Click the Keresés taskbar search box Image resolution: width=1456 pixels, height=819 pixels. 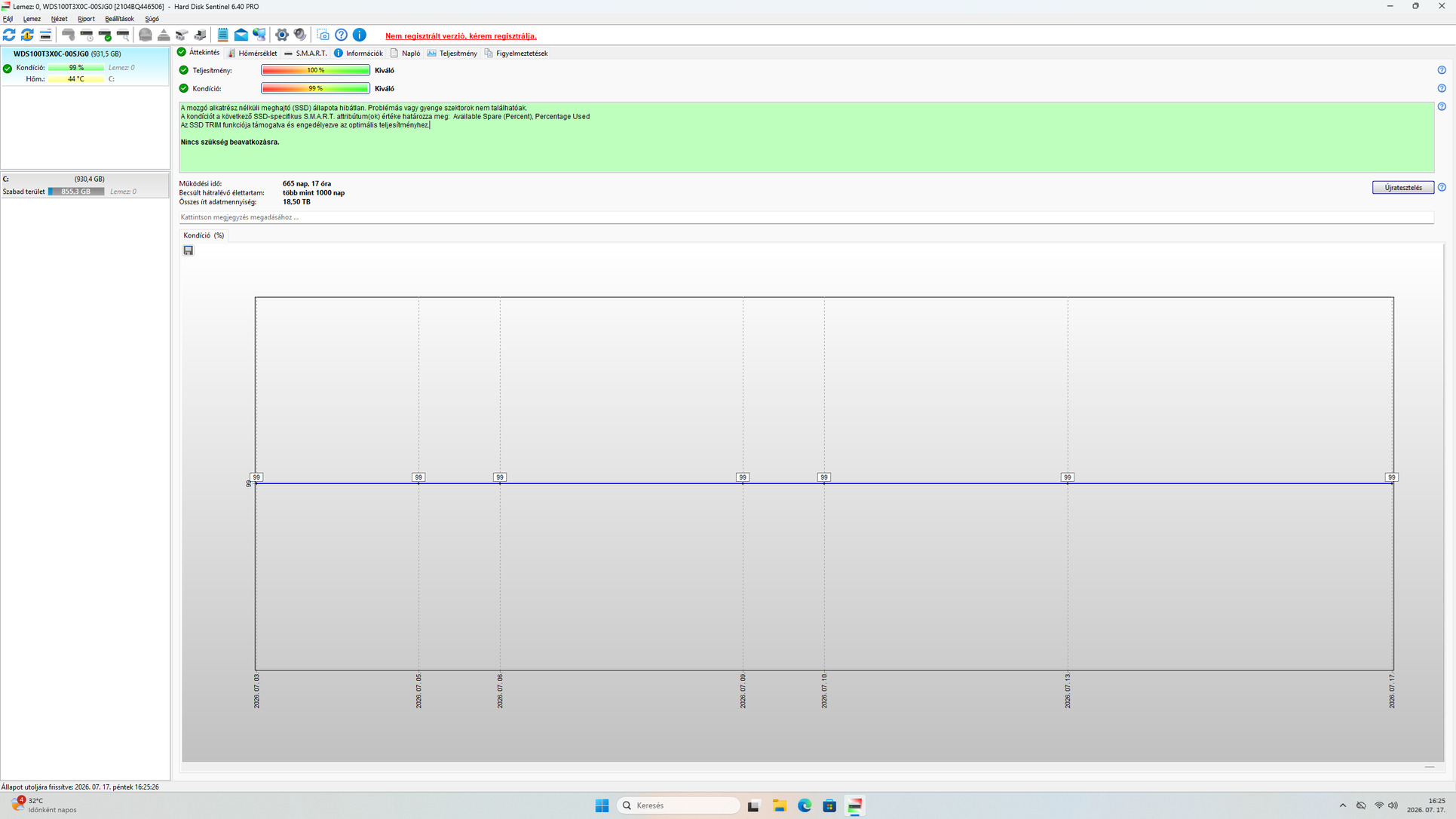point(678,805)
